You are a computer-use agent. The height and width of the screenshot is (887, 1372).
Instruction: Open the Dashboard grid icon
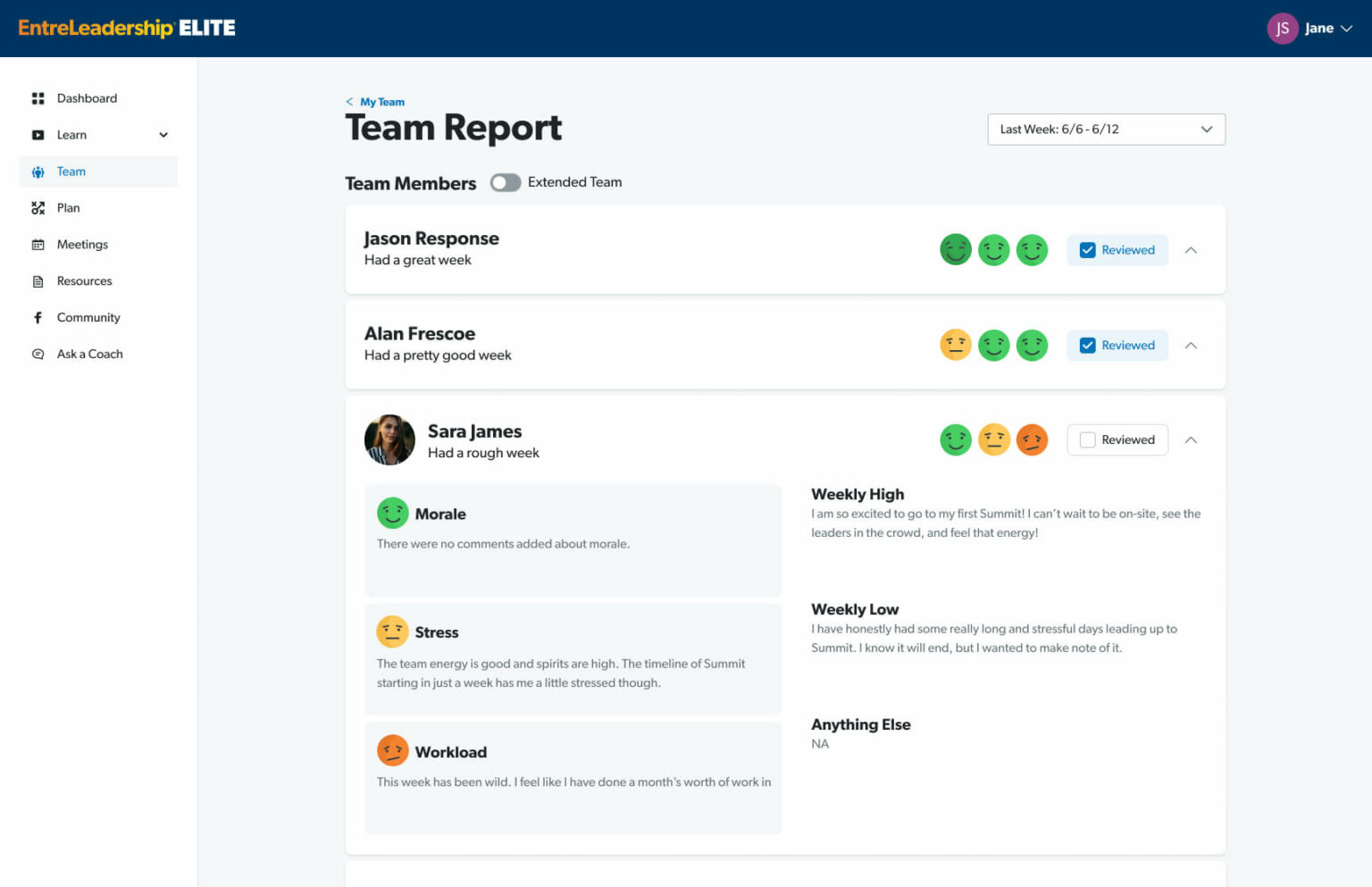[x=38, y=98]
